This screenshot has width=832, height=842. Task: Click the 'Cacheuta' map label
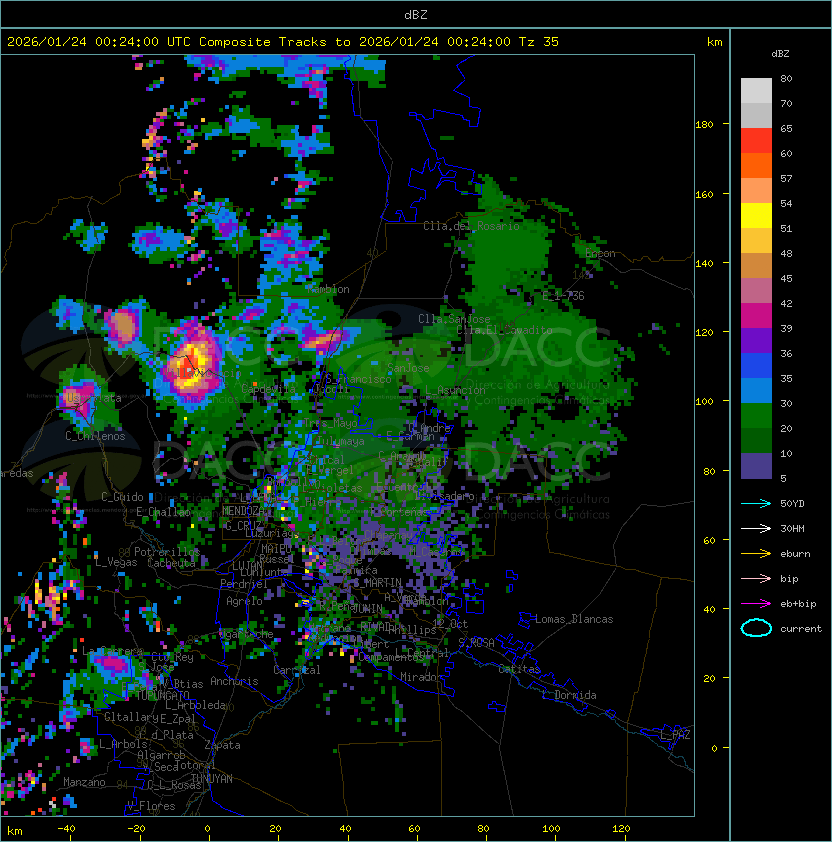point(171,563)
